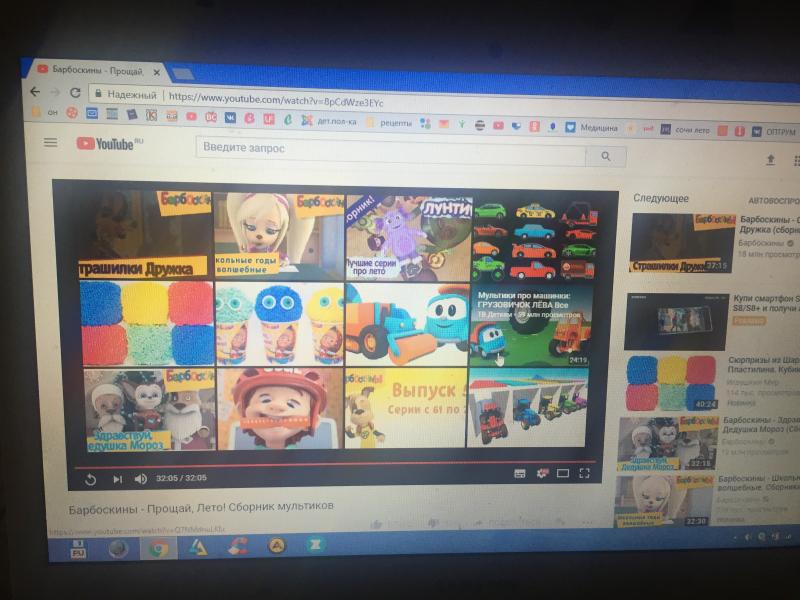This screenshot has height=600, width=800.
Task: Click the Следующее heading in the sidebar
Action: 661,198
